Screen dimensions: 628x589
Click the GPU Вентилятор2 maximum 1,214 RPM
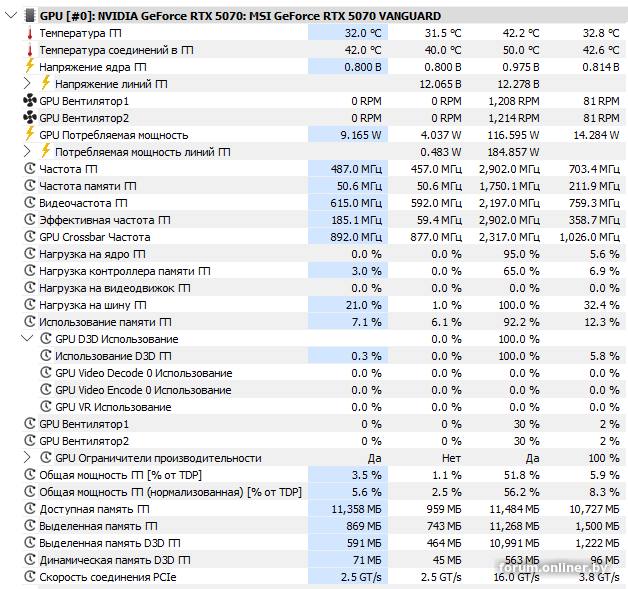[513, 118]
